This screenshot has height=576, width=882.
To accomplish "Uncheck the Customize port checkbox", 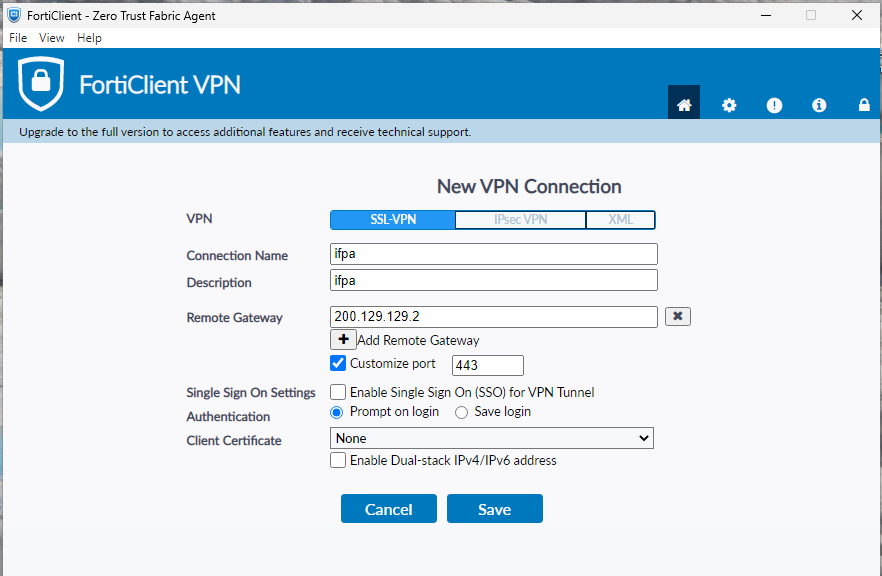I will 338,363.
